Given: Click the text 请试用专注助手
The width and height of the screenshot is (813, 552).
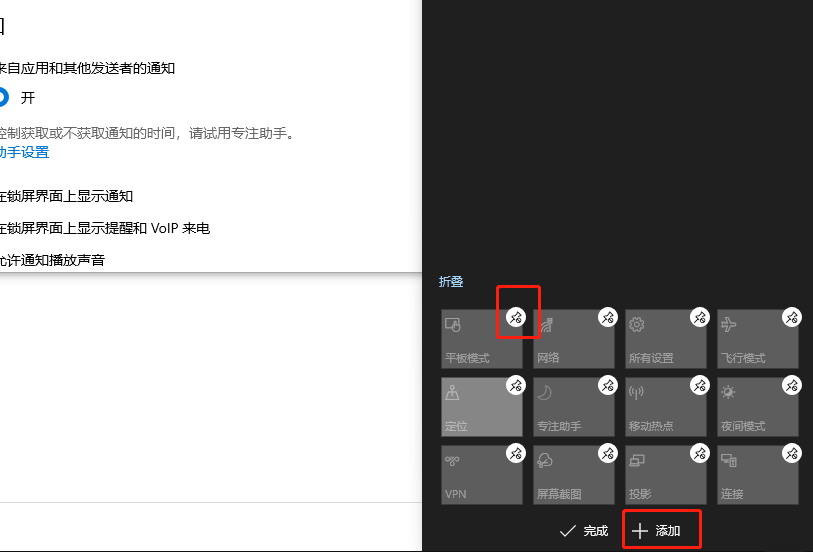Looking at the screenshot, I should pos(238,134).
